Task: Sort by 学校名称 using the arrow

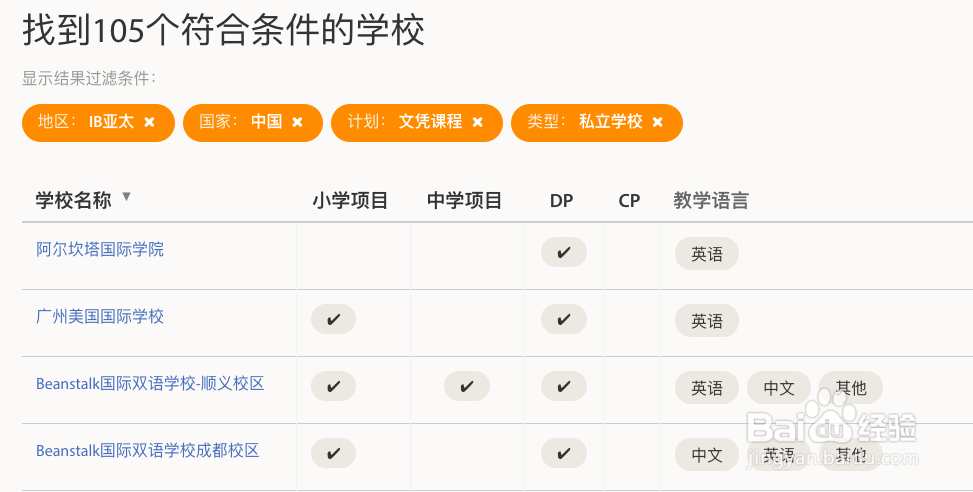Action: [127, 197]
